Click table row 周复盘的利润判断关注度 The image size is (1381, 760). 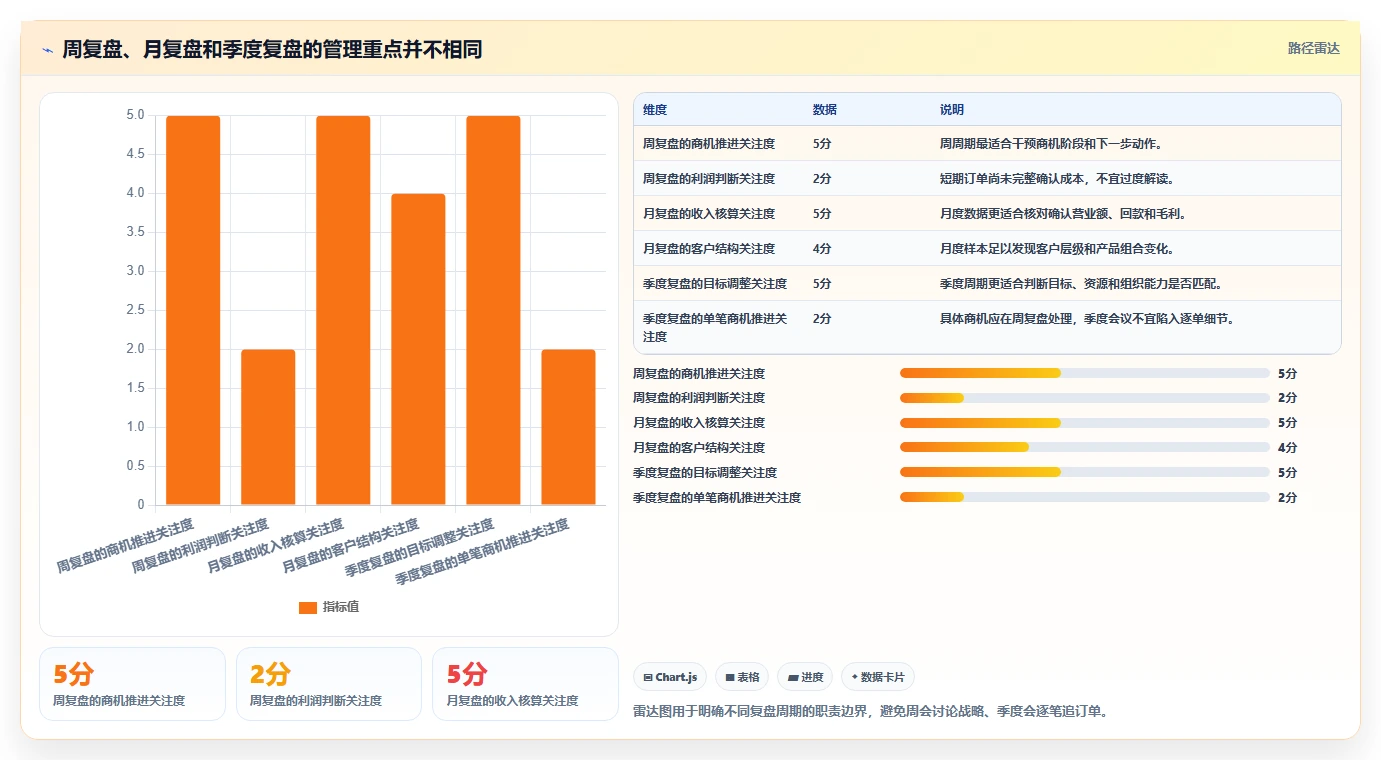(x=987, y=178)
